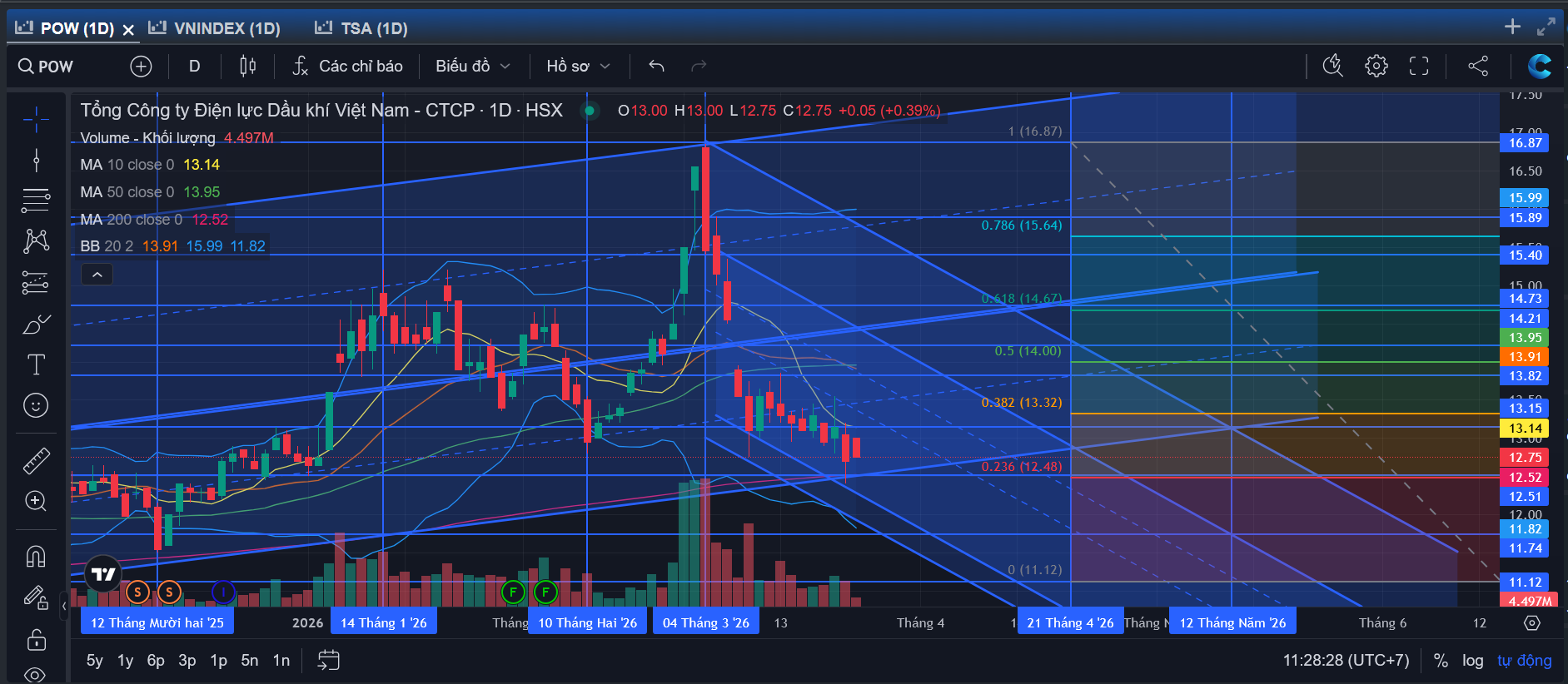
Task: Open the go to date calendar
Action: click(329, 661)
